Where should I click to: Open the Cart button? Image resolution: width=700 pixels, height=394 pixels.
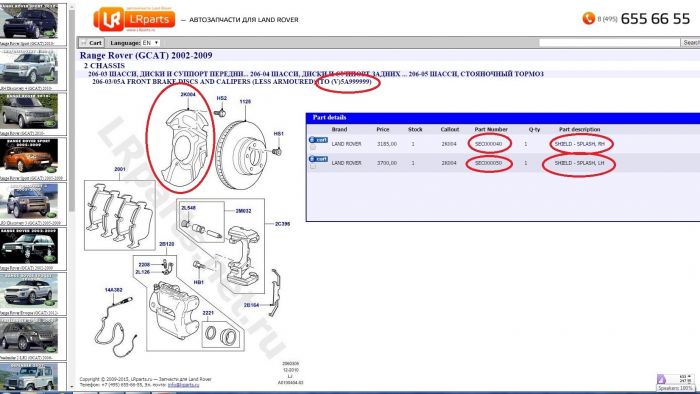point(92,43)
